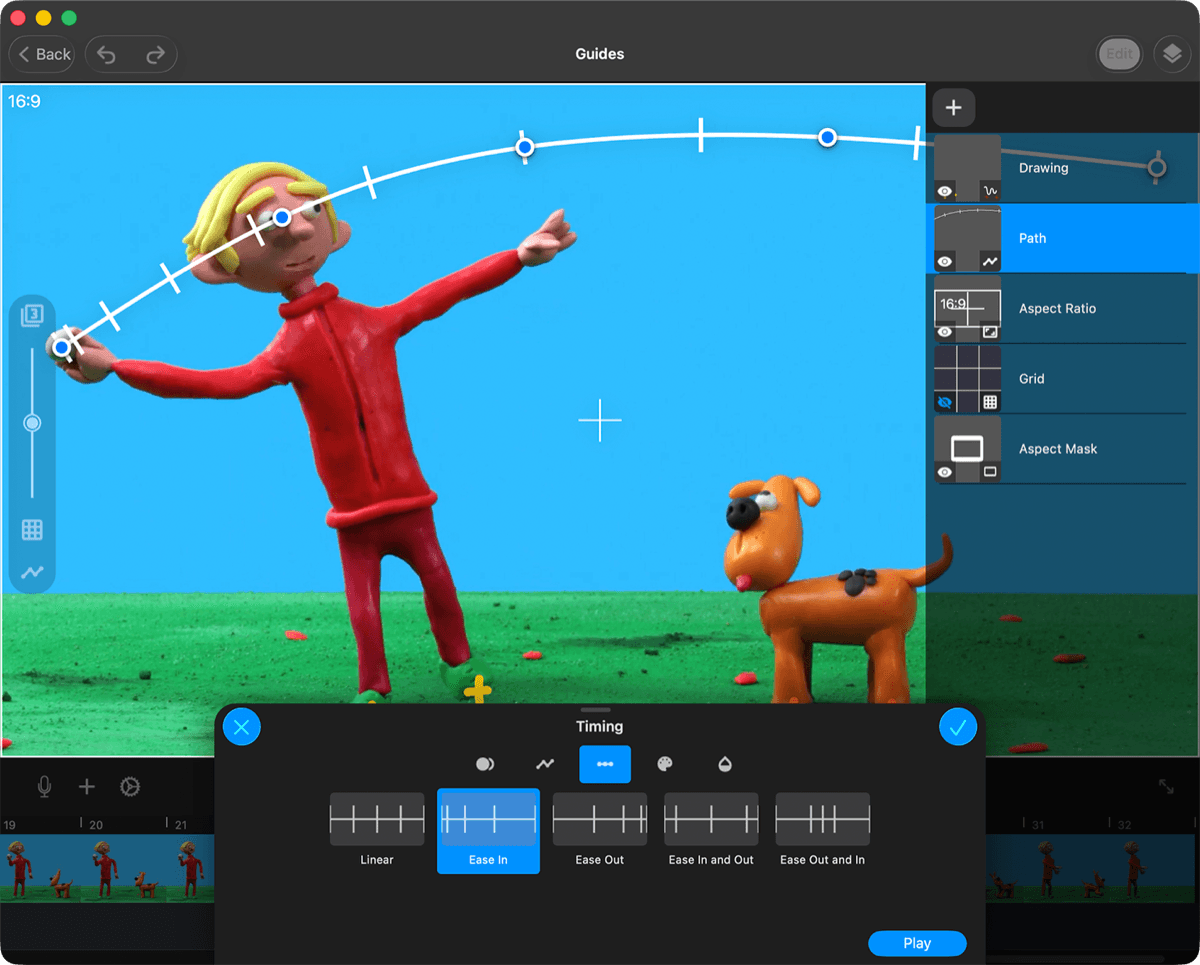Click the microphone icon above the timeline
This screenshot has height=965, width=1200.
coord(45,787)
